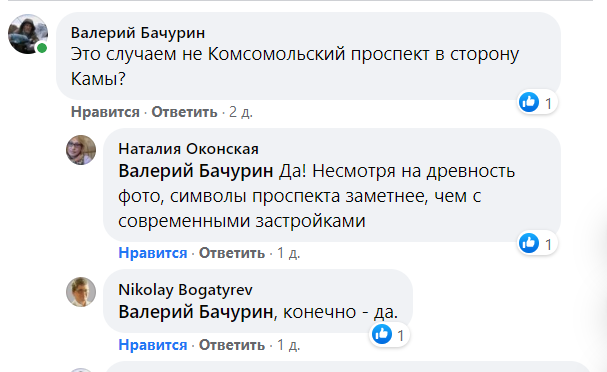This screenshot has width=607, height=372.
Task: Open Валерий Бачурин's profile avatar
Action: pos(28,34)
